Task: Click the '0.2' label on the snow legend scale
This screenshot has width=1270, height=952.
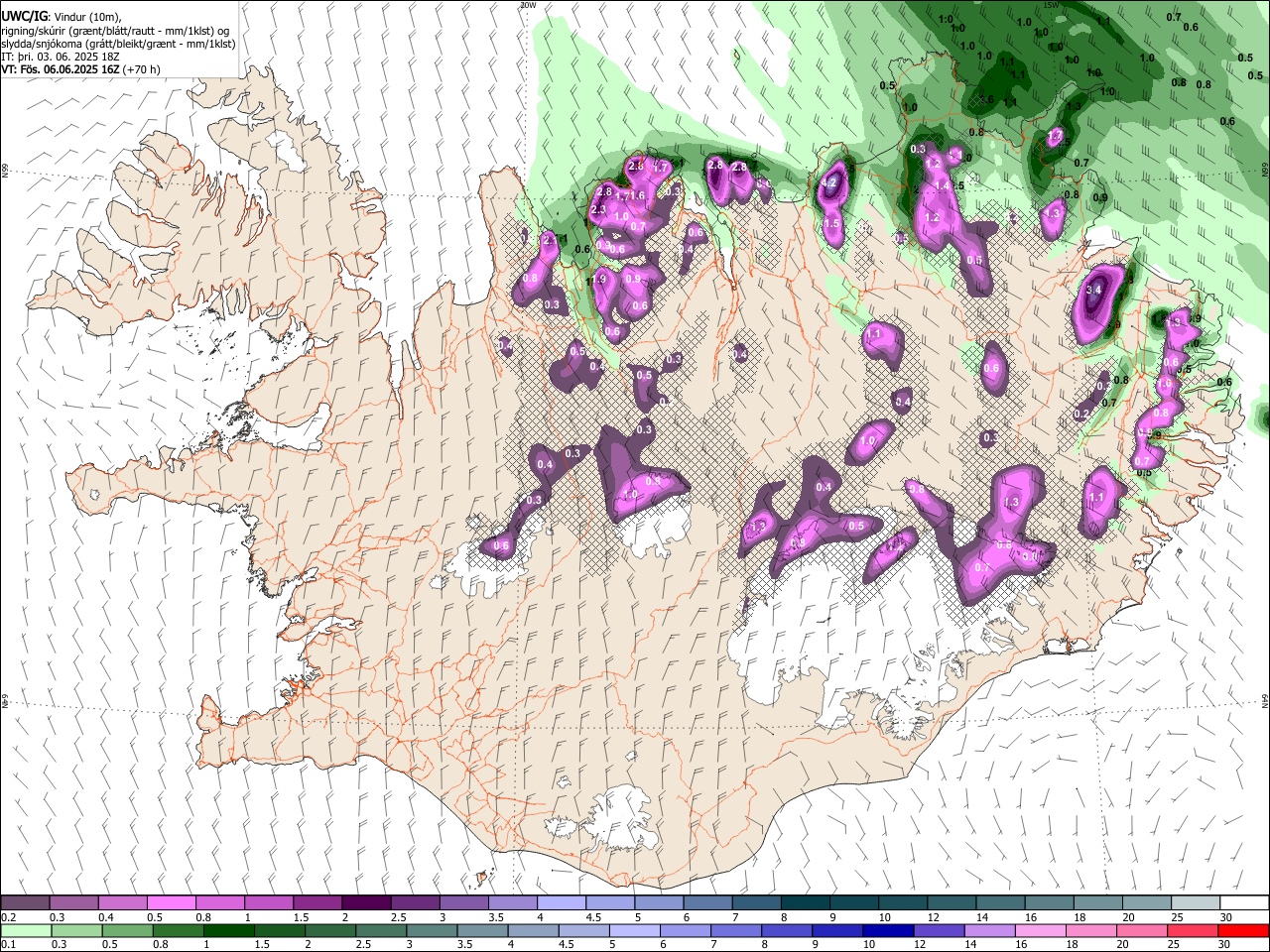Action: tap(10, 917)
